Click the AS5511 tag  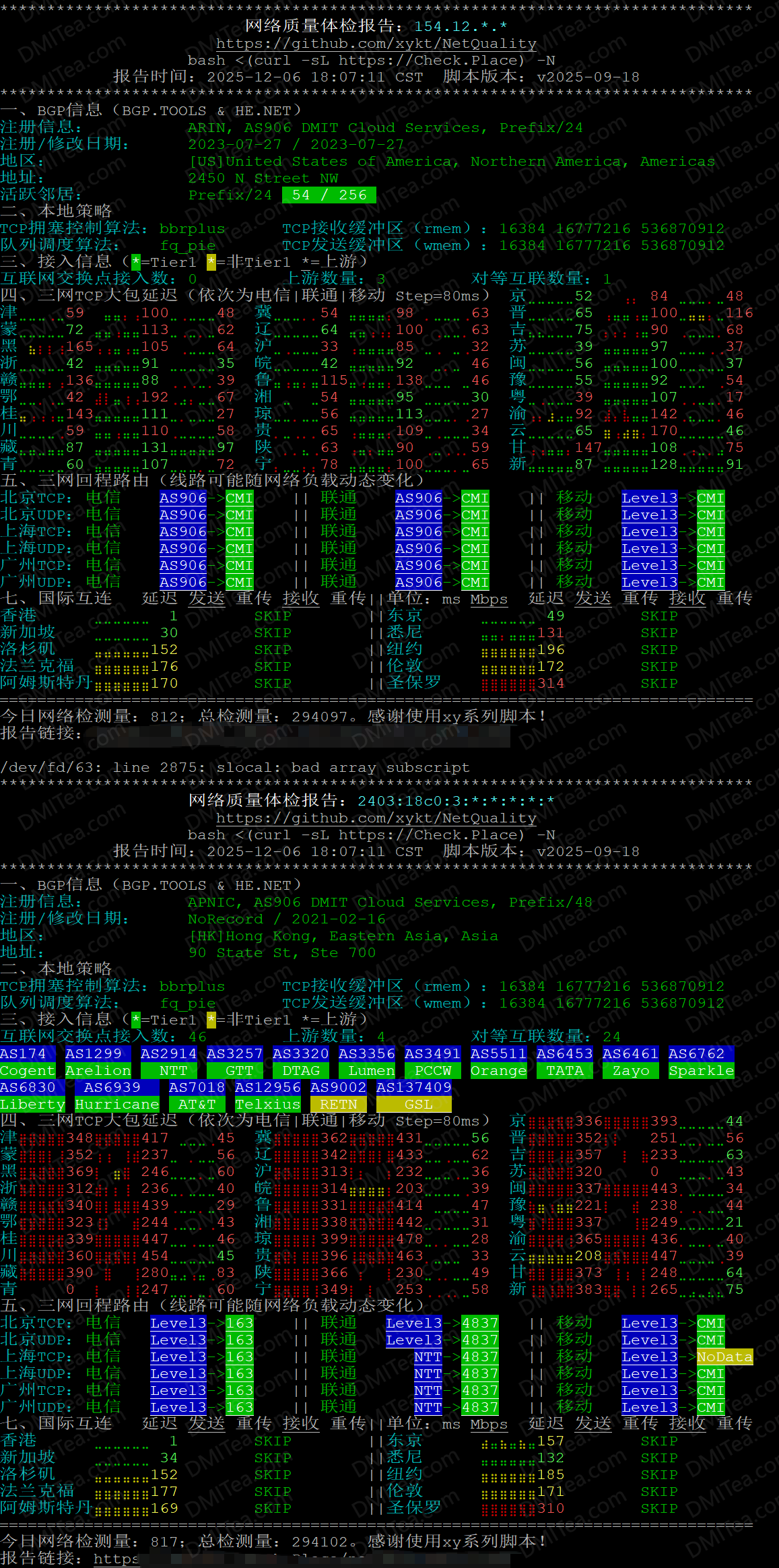(499, 1054)
